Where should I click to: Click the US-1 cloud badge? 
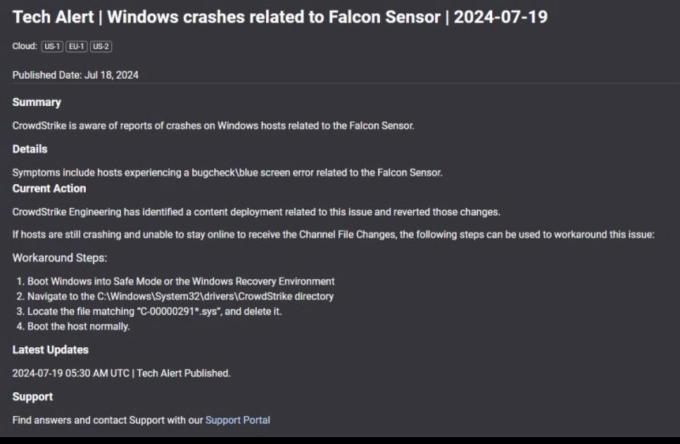click(52, 46)
